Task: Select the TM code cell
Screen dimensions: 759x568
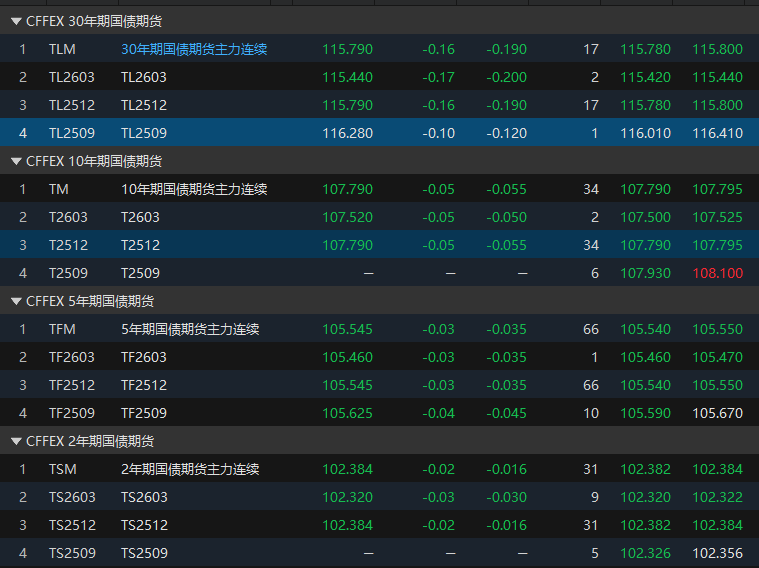Action: 59,189
